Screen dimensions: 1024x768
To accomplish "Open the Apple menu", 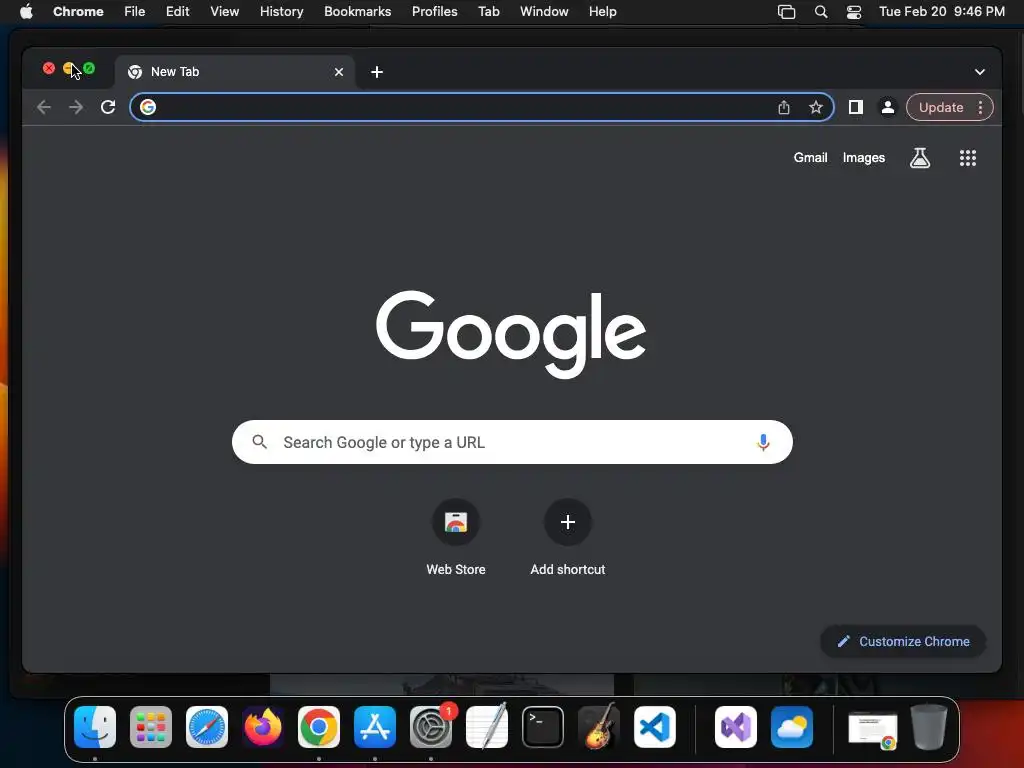I will tap(26, 12).
